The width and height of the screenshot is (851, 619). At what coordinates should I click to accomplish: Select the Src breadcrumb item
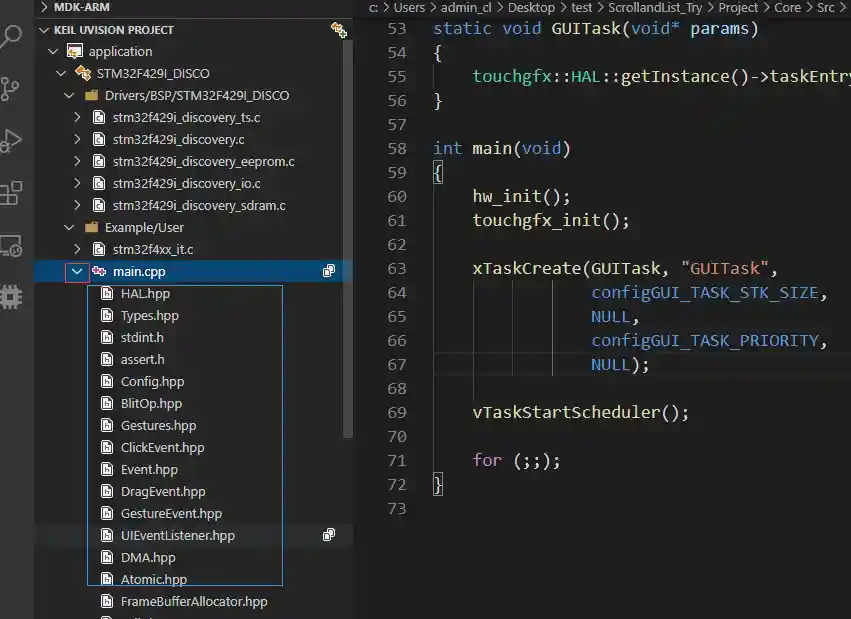point(827,7)
